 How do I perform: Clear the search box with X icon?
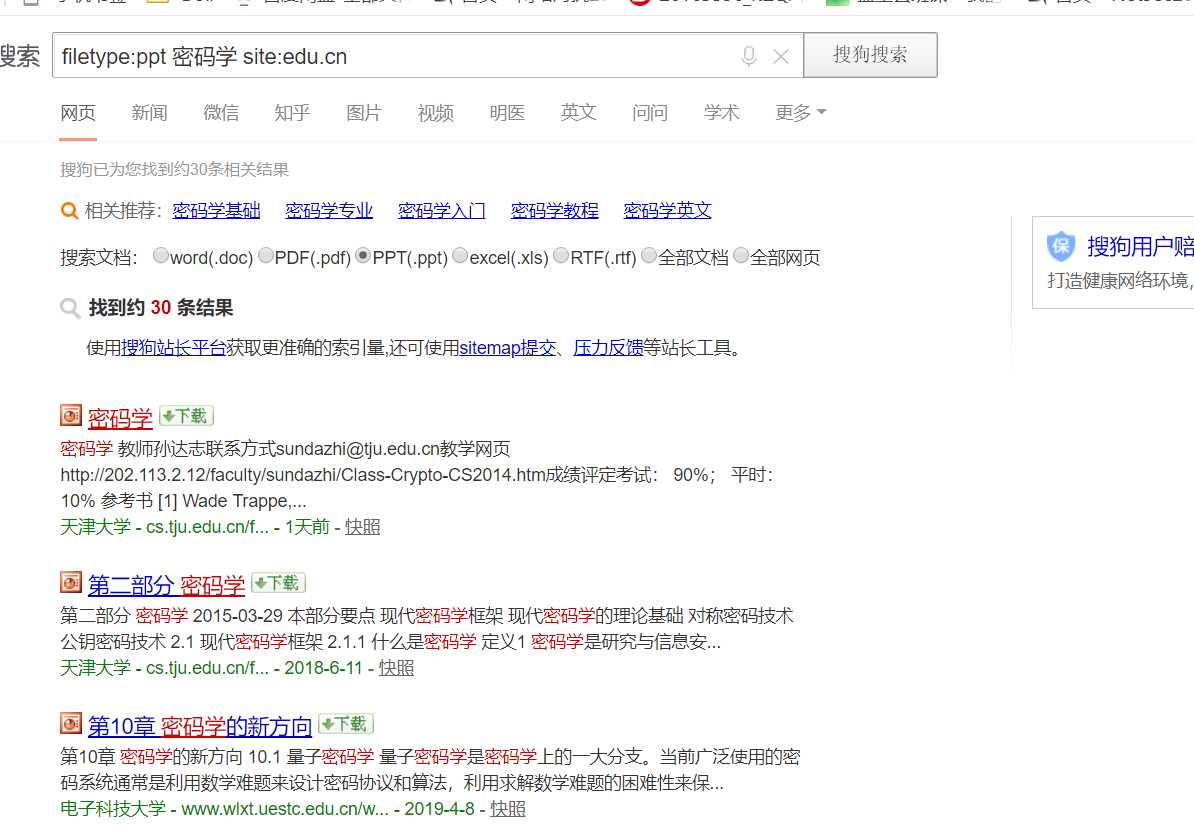781,56
